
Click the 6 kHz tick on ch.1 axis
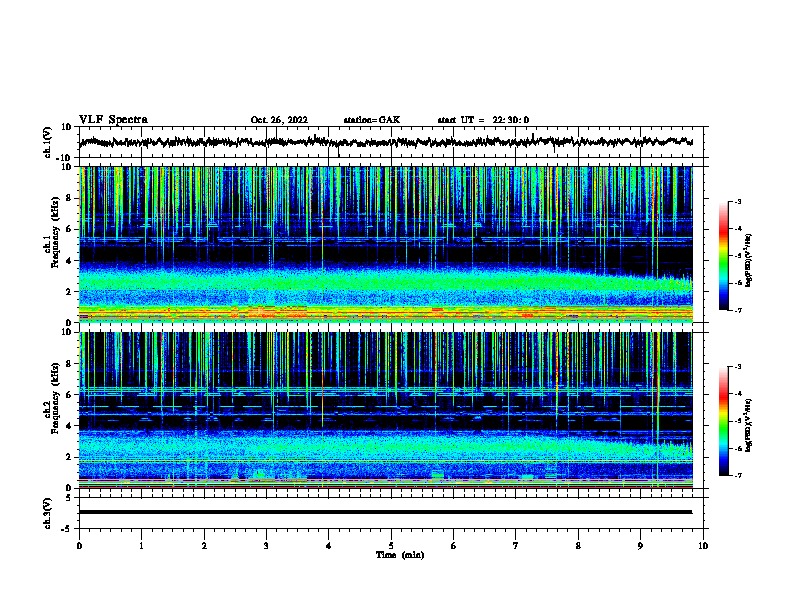click(70, 230)
